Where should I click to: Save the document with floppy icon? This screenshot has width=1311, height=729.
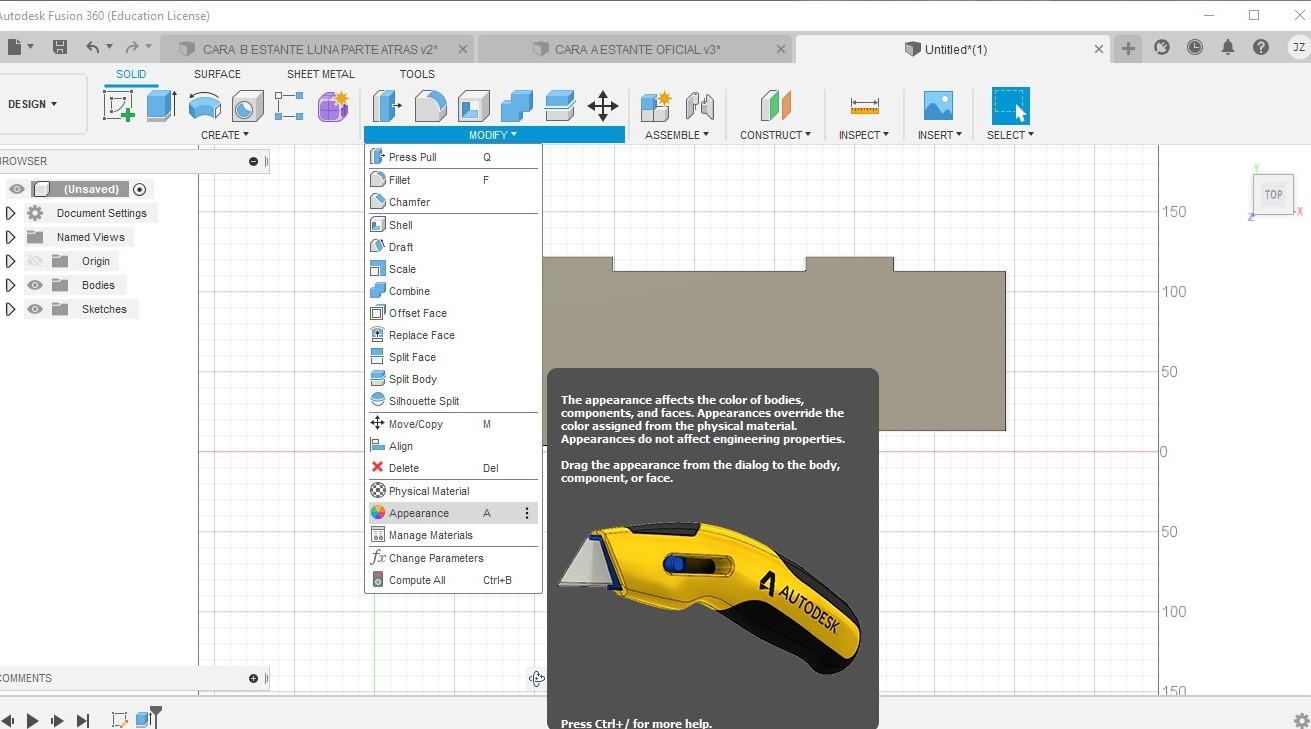60,47
